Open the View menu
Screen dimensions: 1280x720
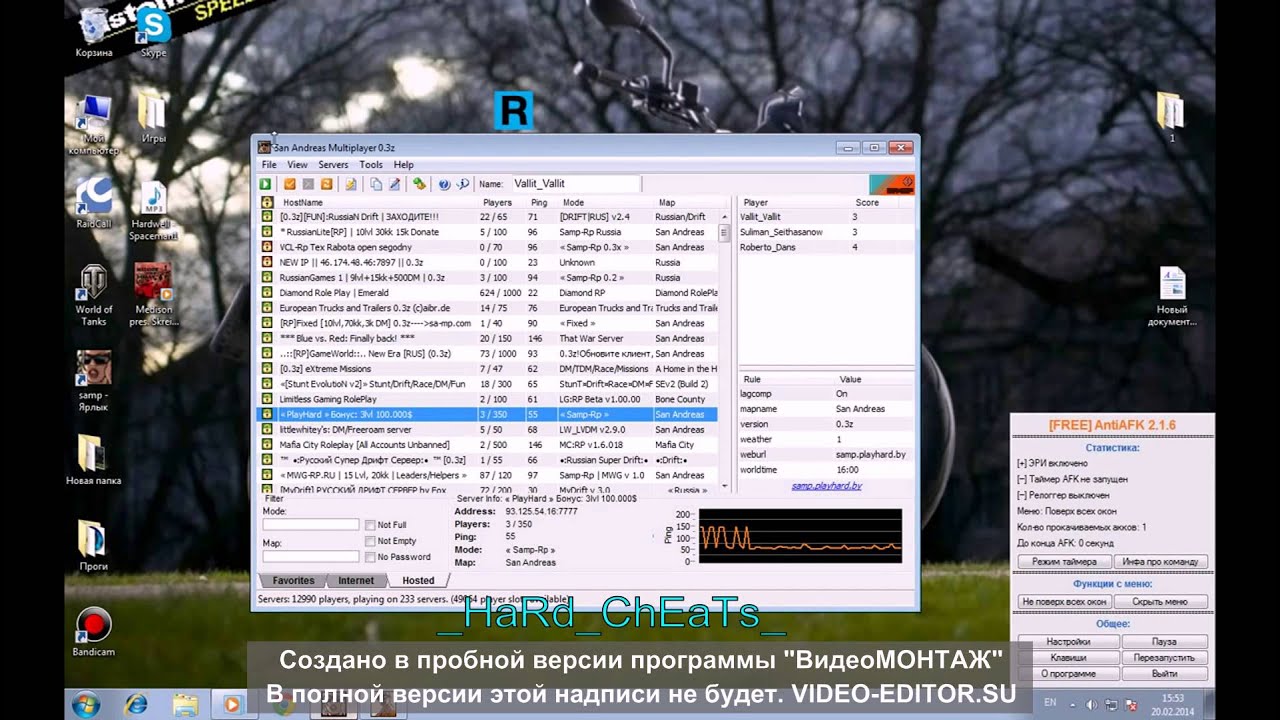(298, 165)
